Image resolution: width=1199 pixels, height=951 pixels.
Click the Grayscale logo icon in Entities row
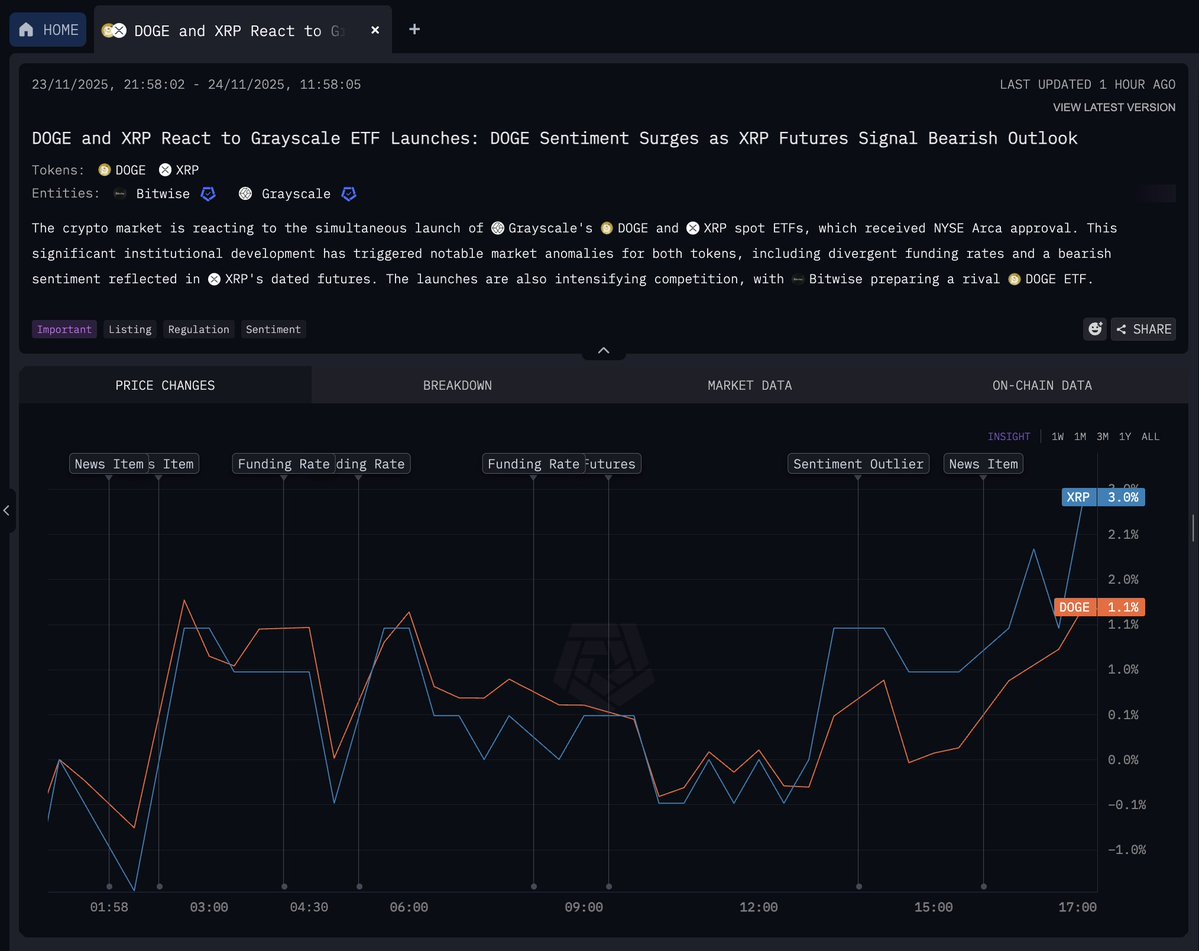[x=246, y=194]
